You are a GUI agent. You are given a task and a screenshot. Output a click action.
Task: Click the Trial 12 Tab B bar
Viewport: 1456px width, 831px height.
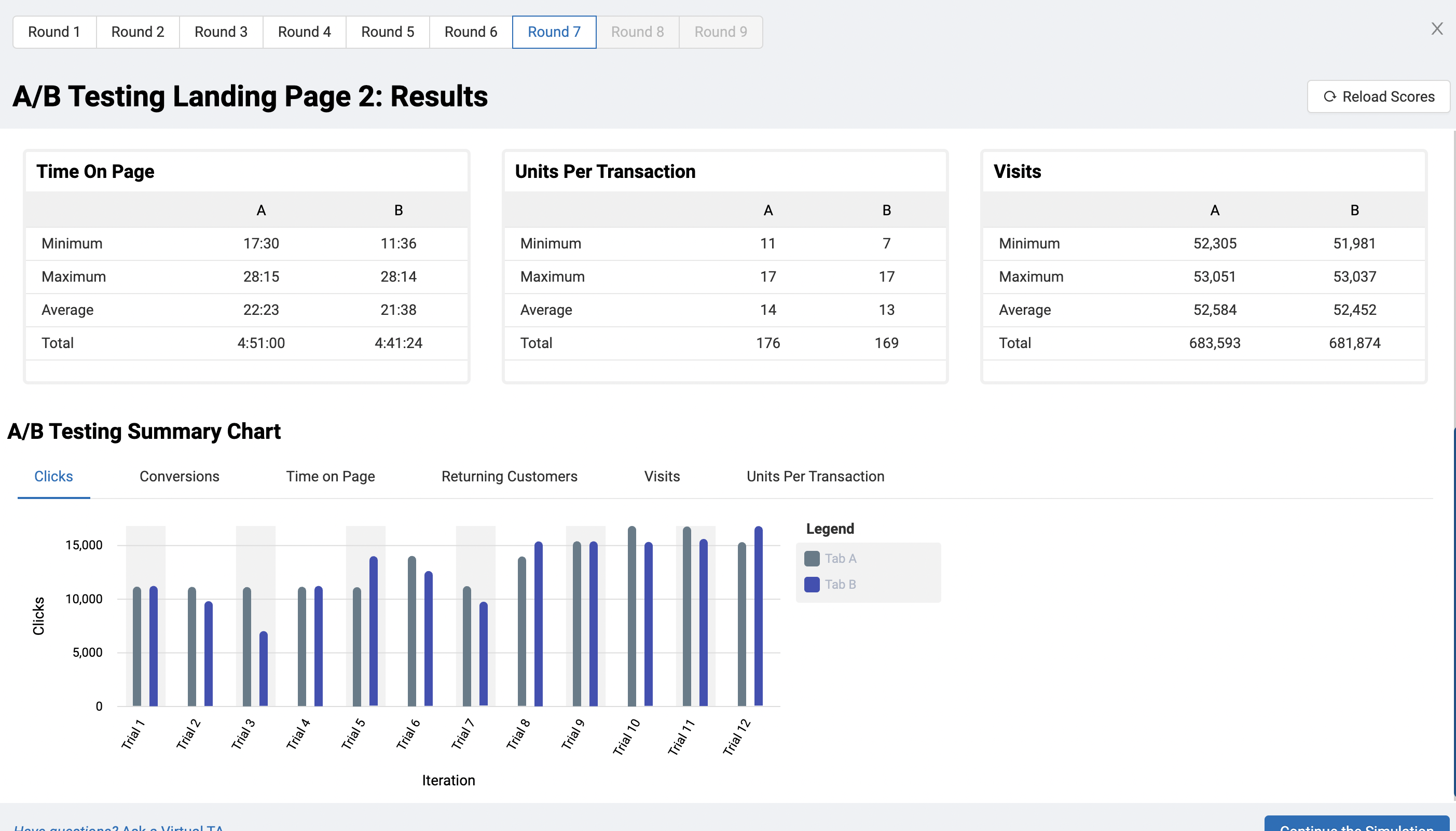(x=759, y=616)
